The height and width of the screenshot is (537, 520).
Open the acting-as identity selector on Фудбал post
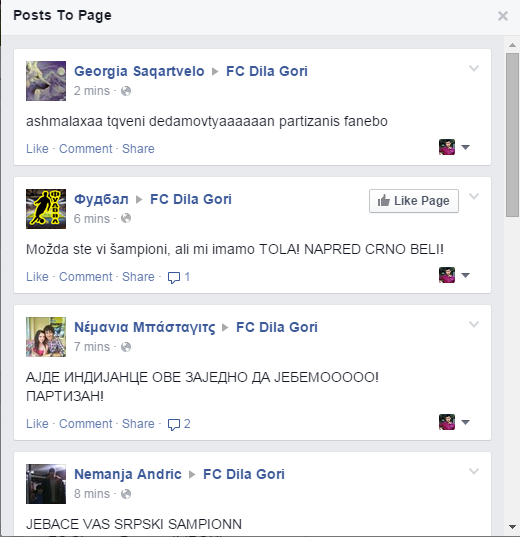pos(454,275)
